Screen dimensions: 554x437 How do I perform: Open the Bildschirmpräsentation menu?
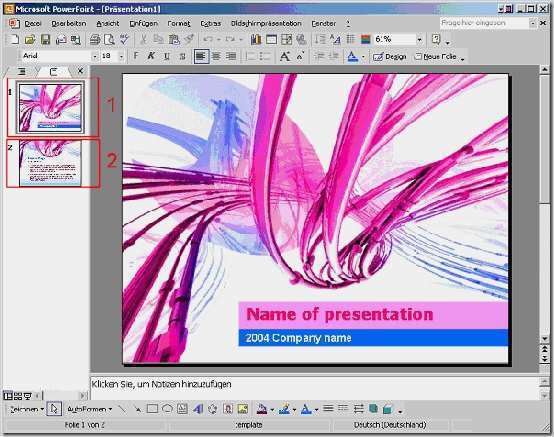coord(266,23)
